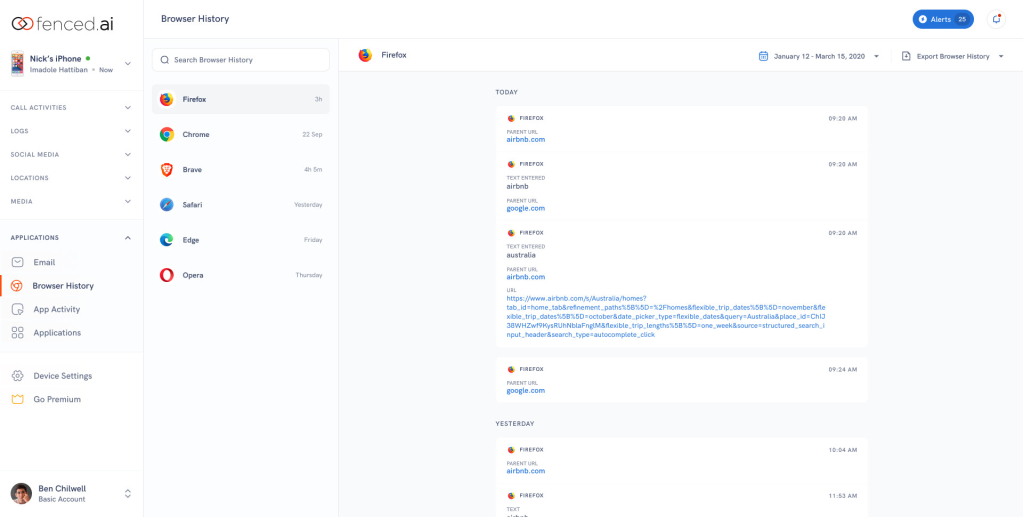Open google.com link under text entered airbnb
Image resolution: width=1023 pixels, height=517 pixels.
click(525, 209)
